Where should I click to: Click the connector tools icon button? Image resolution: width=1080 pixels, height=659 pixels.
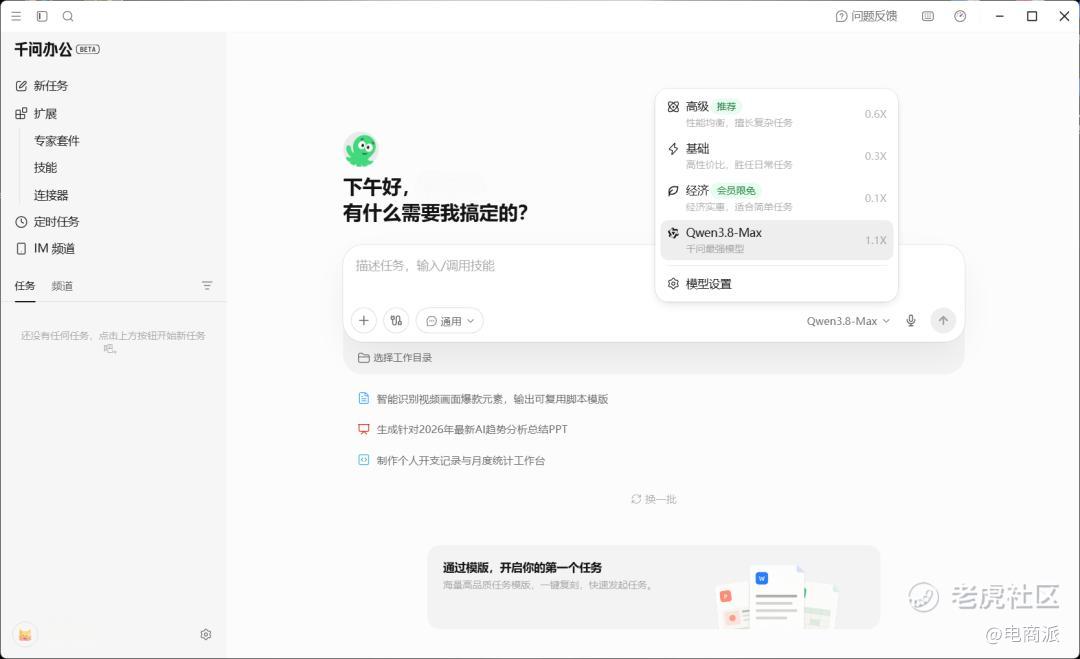click(396, 320)
